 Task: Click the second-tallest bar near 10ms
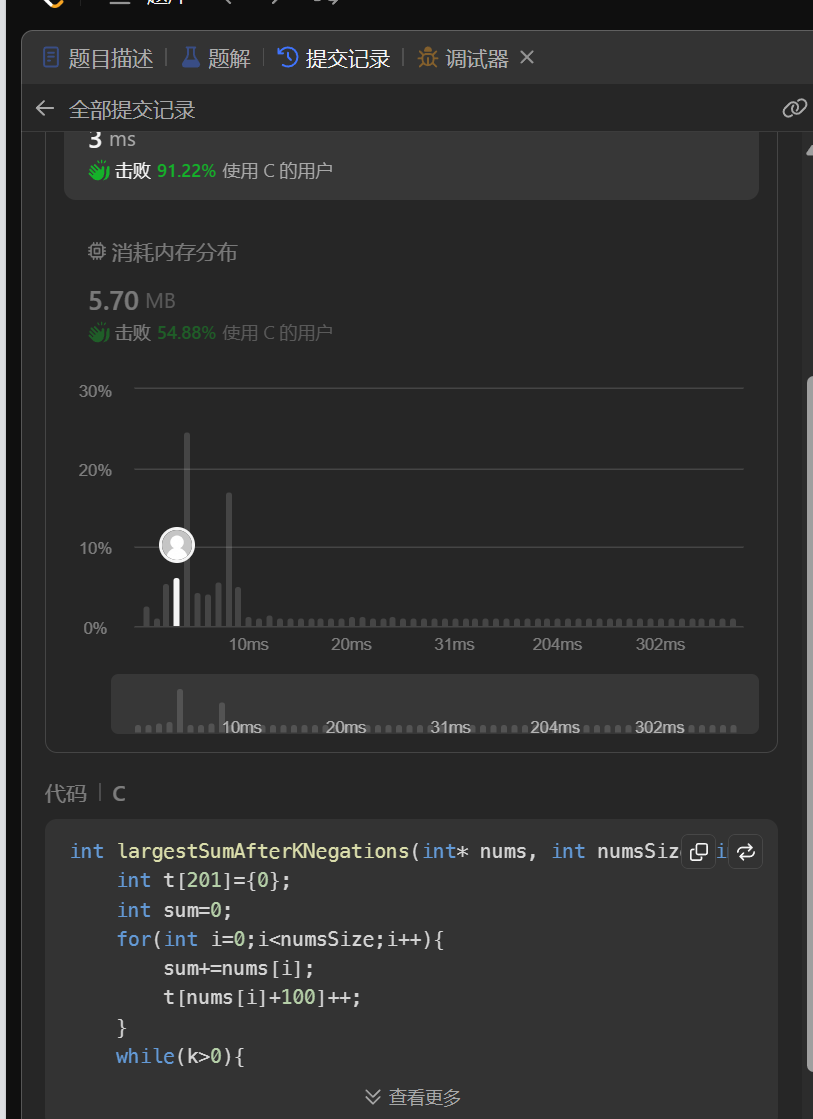click(x=229, y=560)
